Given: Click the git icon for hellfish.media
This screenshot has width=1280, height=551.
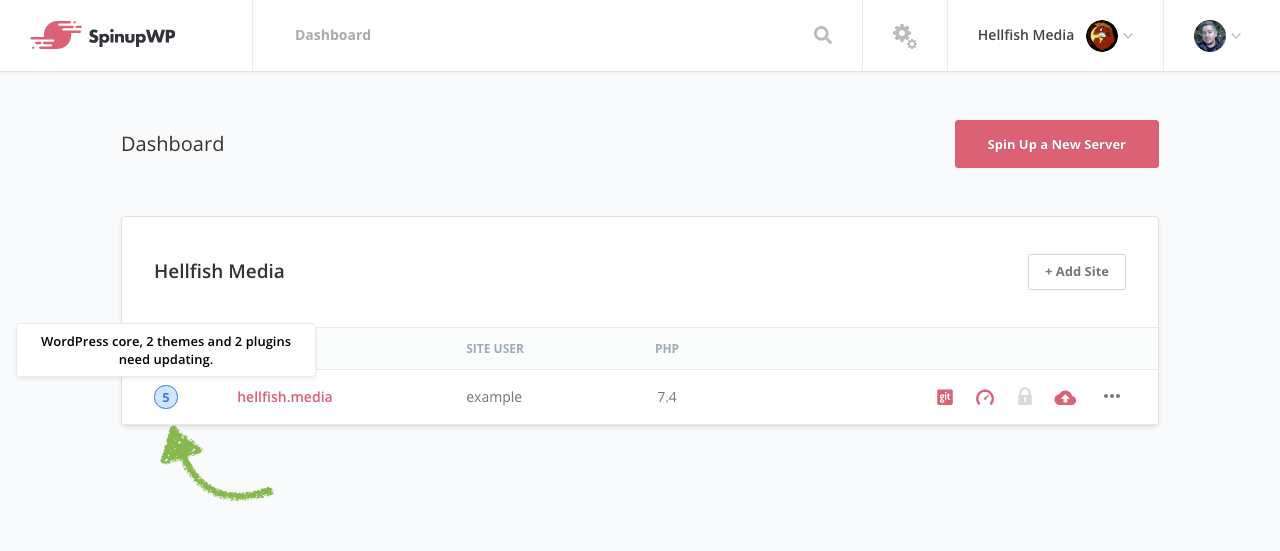Looking at the screenshot, I should click(945, 397).
